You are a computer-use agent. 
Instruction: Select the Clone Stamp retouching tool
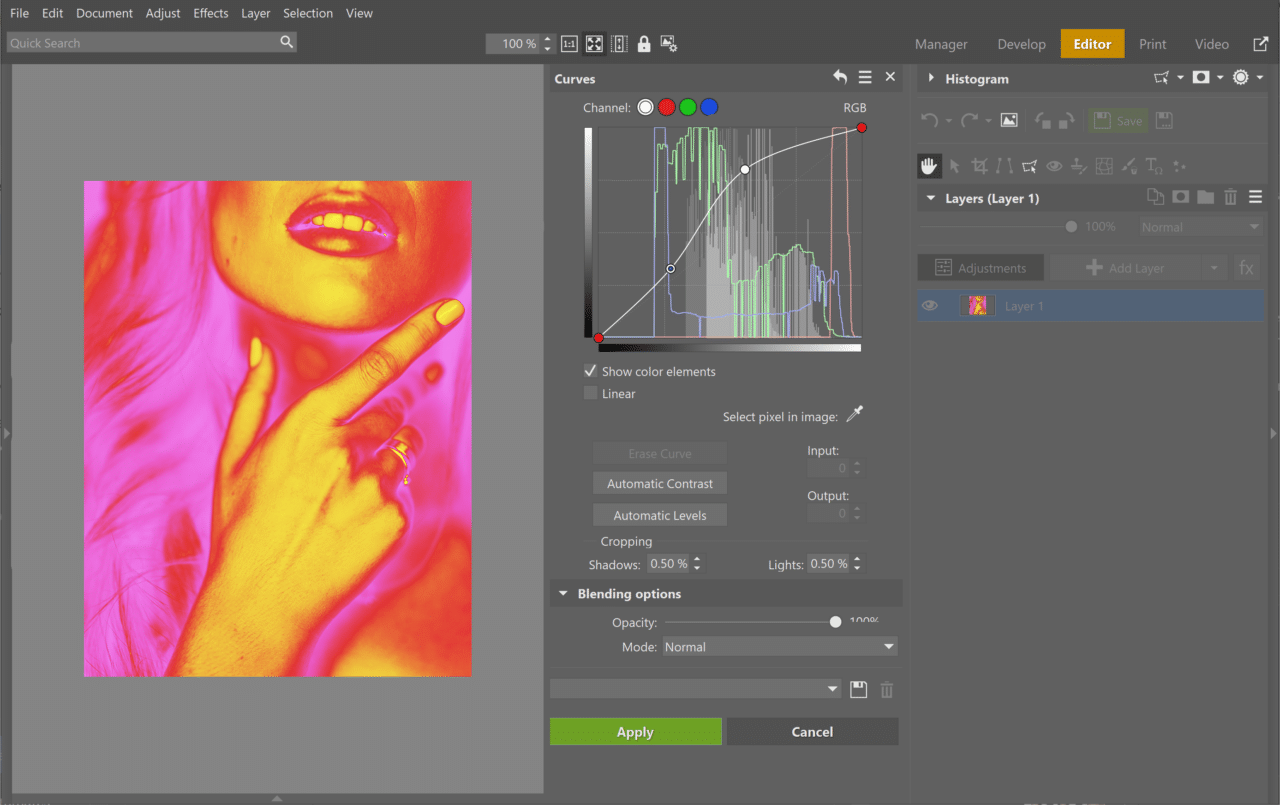[1079, 165]
